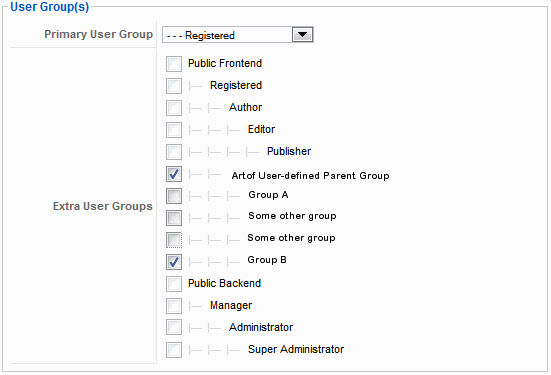The image size is (551, 375).
Task: Open the Primary User Group dropdown arrow
Action: coord(302,35)
